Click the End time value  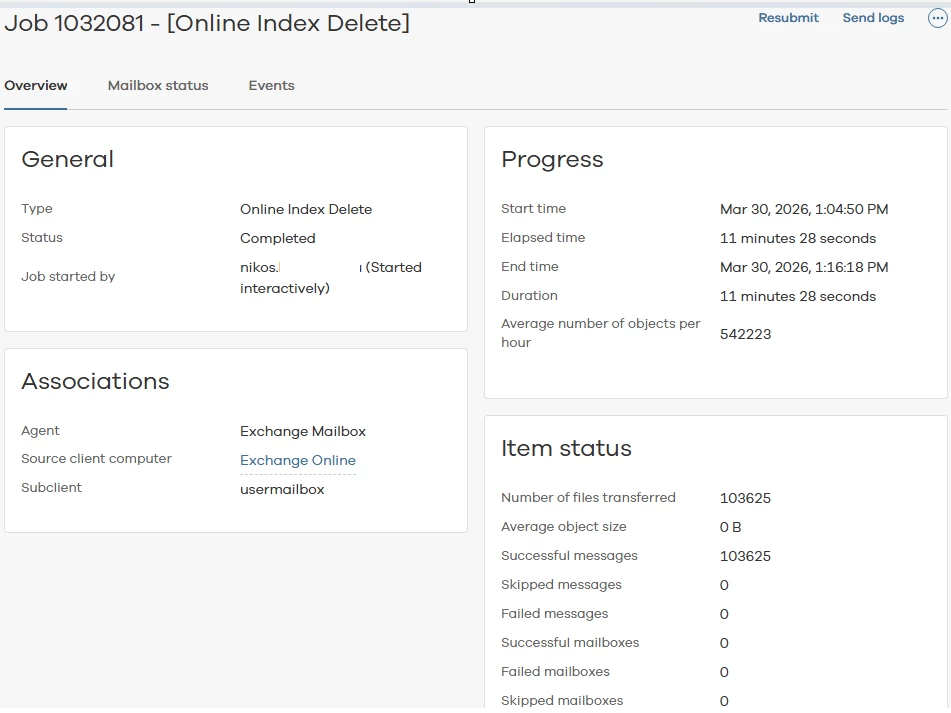(804, 268)
